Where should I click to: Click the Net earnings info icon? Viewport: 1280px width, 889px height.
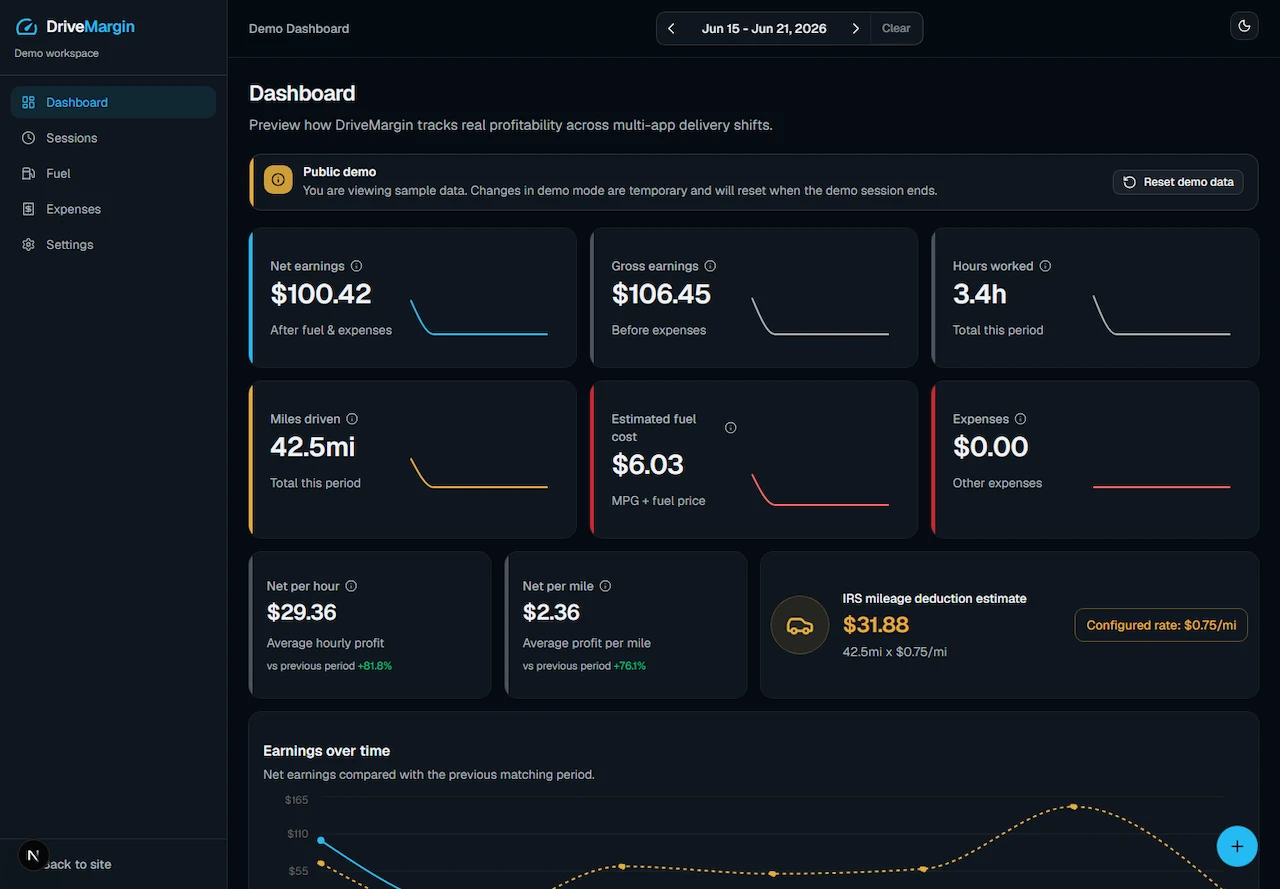(357, 266)
